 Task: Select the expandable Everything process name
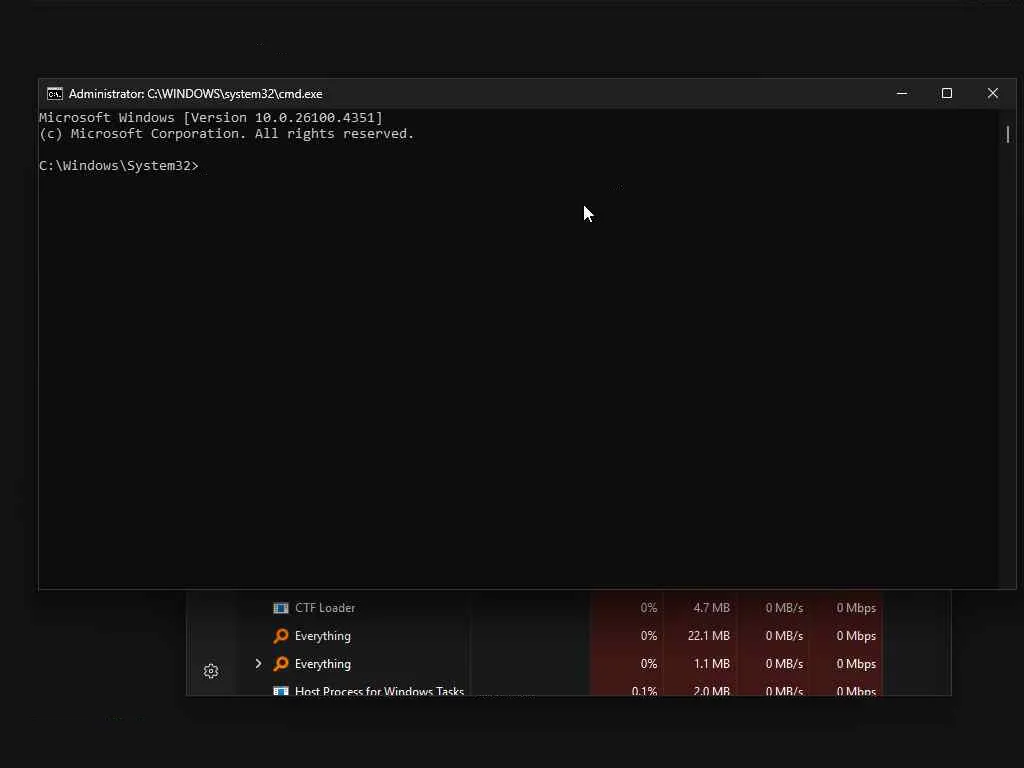(323, 664)
